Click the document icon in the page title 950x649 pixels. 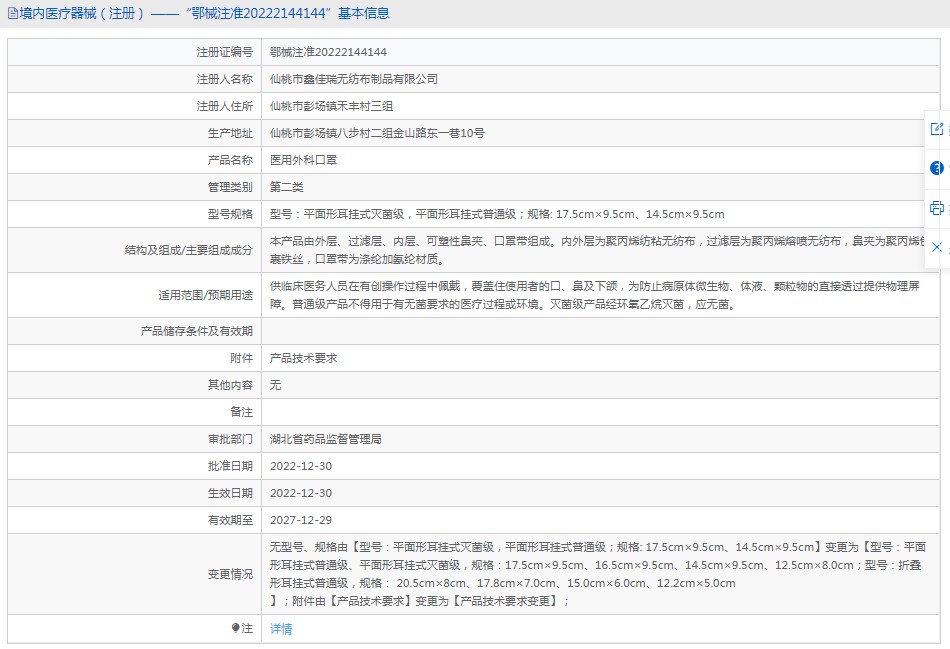click(13, 13)
